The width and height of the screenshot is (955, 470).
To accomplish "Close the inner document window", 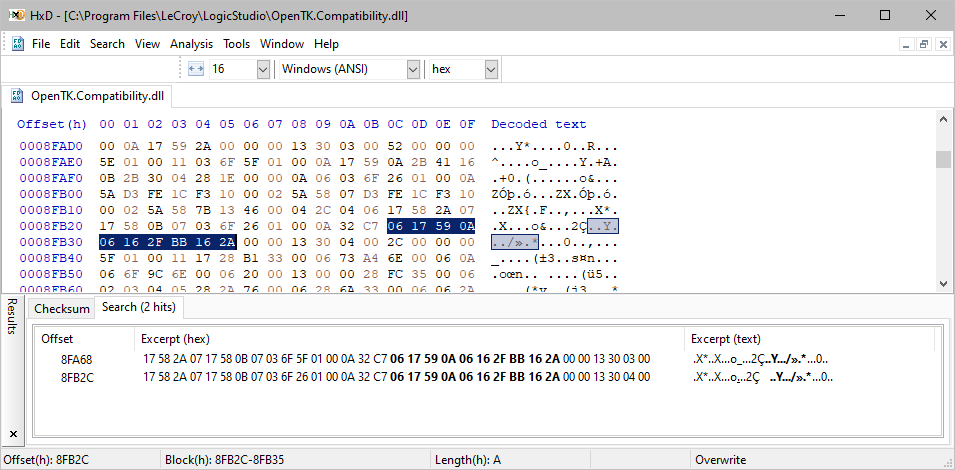I will pyautogui.click(x=943, y=44).
